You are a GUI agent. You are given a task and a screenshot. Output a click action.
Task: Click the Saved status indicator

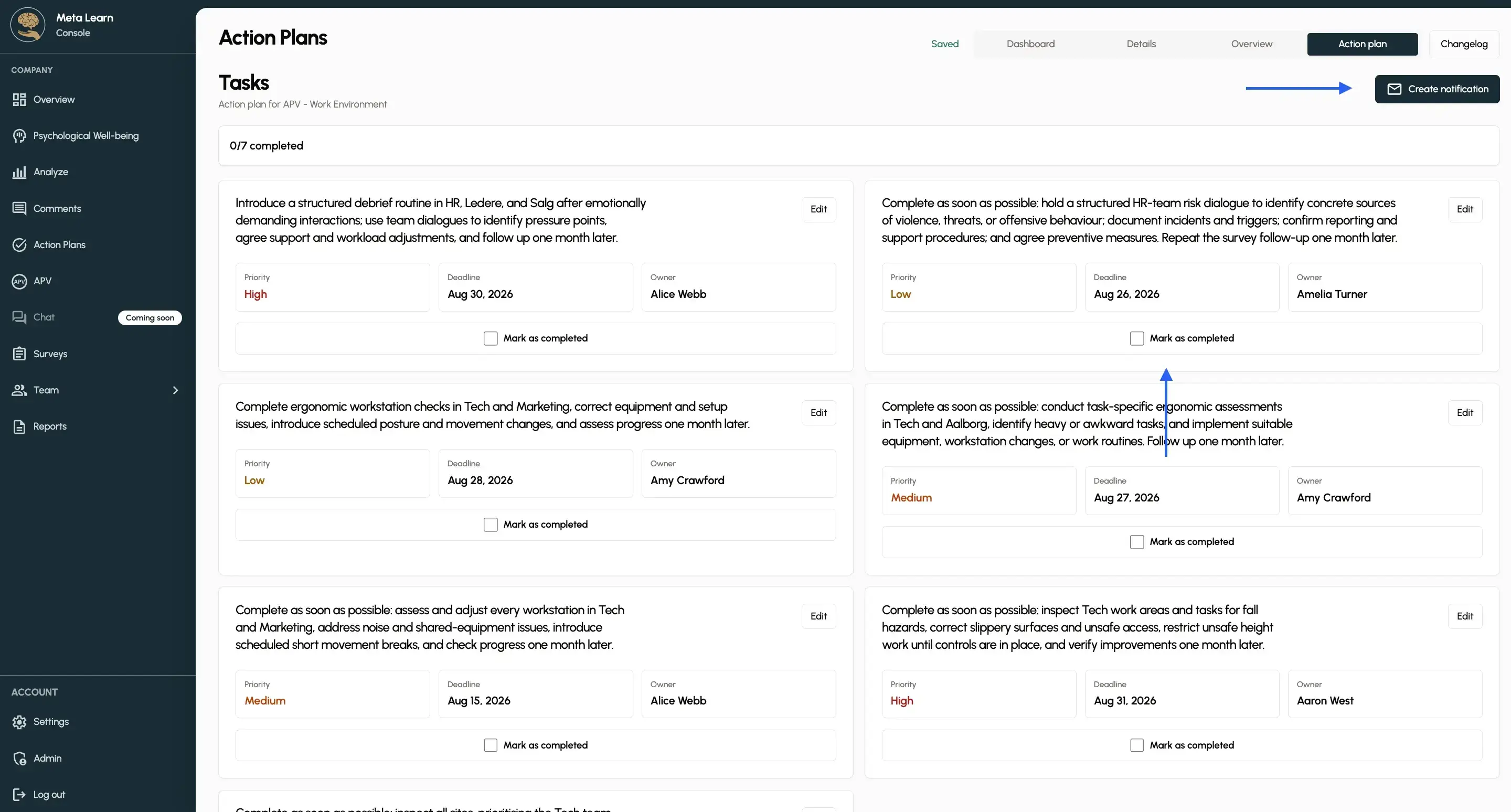944,44
